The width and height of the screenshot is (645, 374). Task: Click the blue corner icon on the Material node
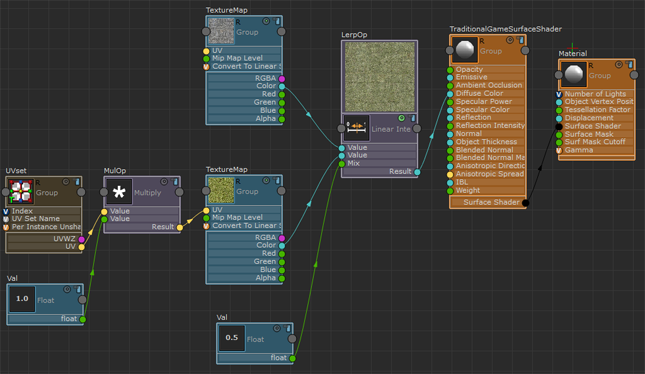(630, 65)
